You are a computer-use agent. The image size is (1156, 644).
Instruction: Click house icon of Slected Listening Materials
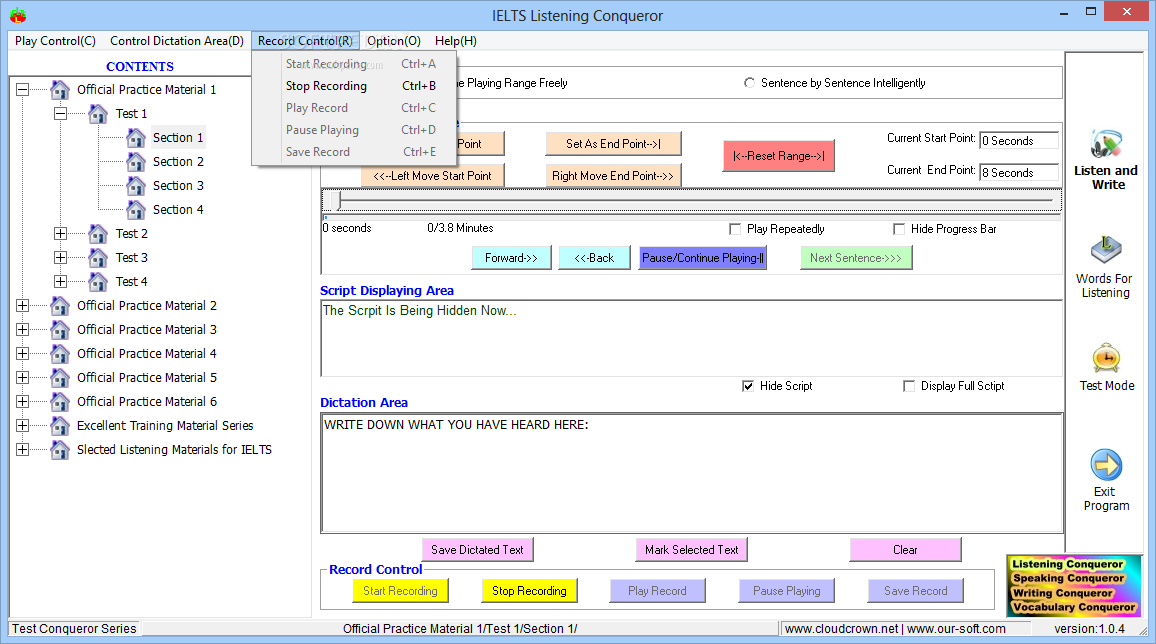point(60,449)
